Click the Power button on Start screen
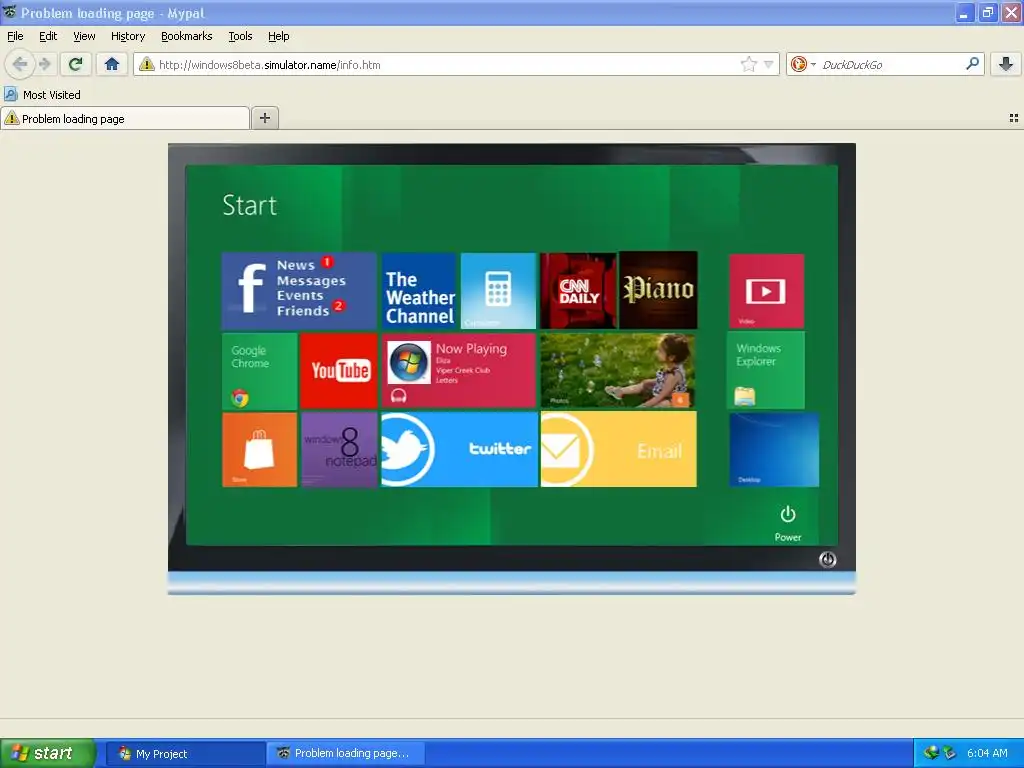Image resolution: width=1024 pixels, height=768 pixels. pyautogui.click(x=788, y=522)
